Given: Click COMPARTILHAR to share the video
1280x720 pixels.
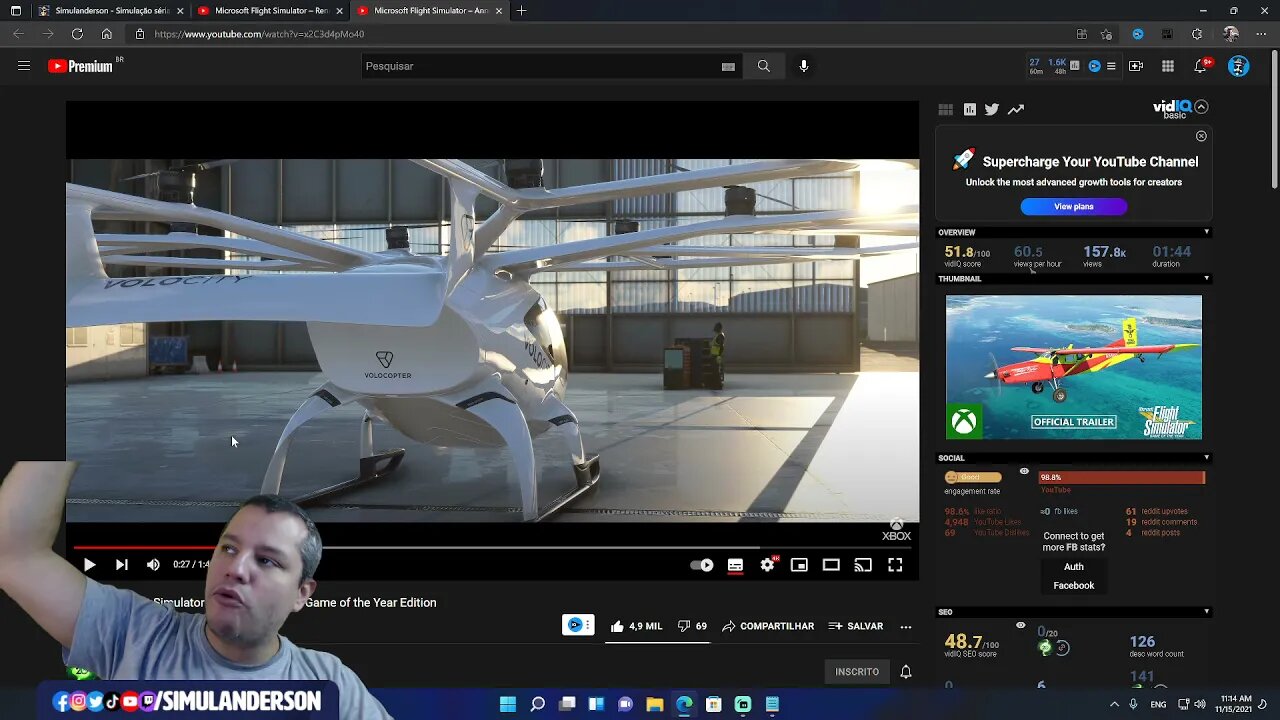Looking at the screenshot, I should pyautogui.click(x=768, y=626).
